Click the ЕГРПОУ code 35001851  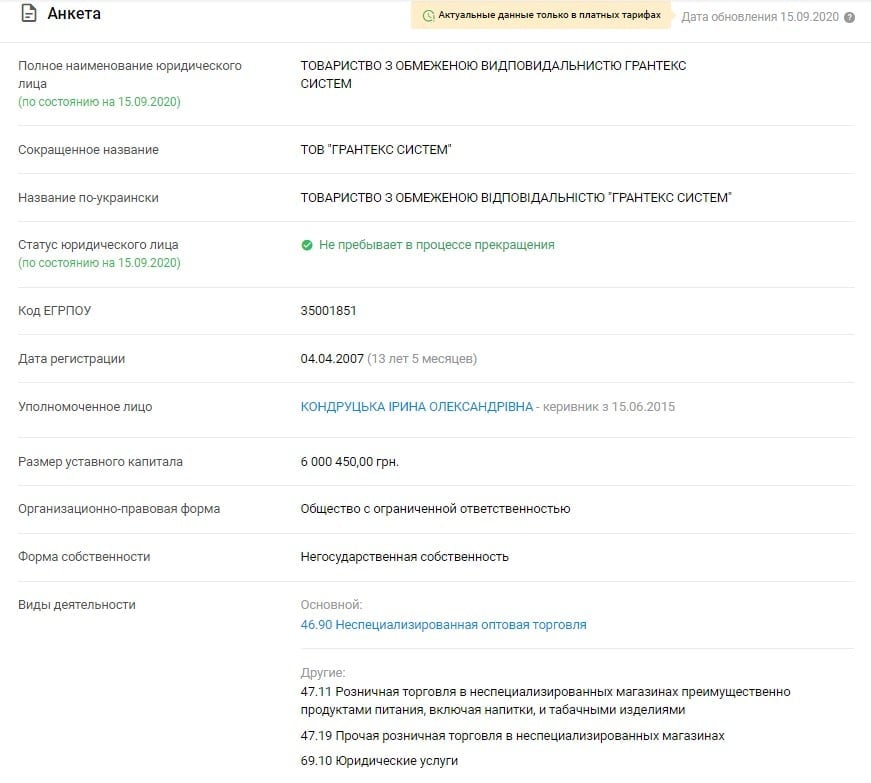(328, 311)
